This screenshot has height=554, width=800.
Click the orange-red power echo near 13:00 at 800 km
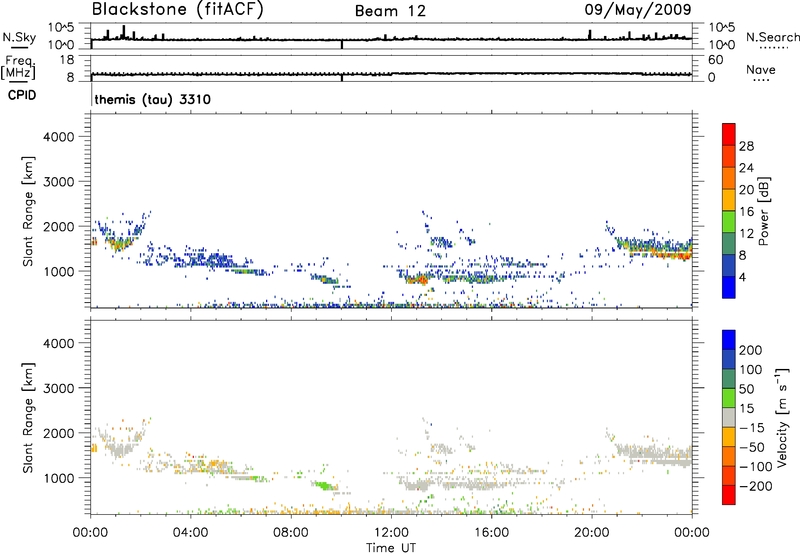[x=417, y=279]
